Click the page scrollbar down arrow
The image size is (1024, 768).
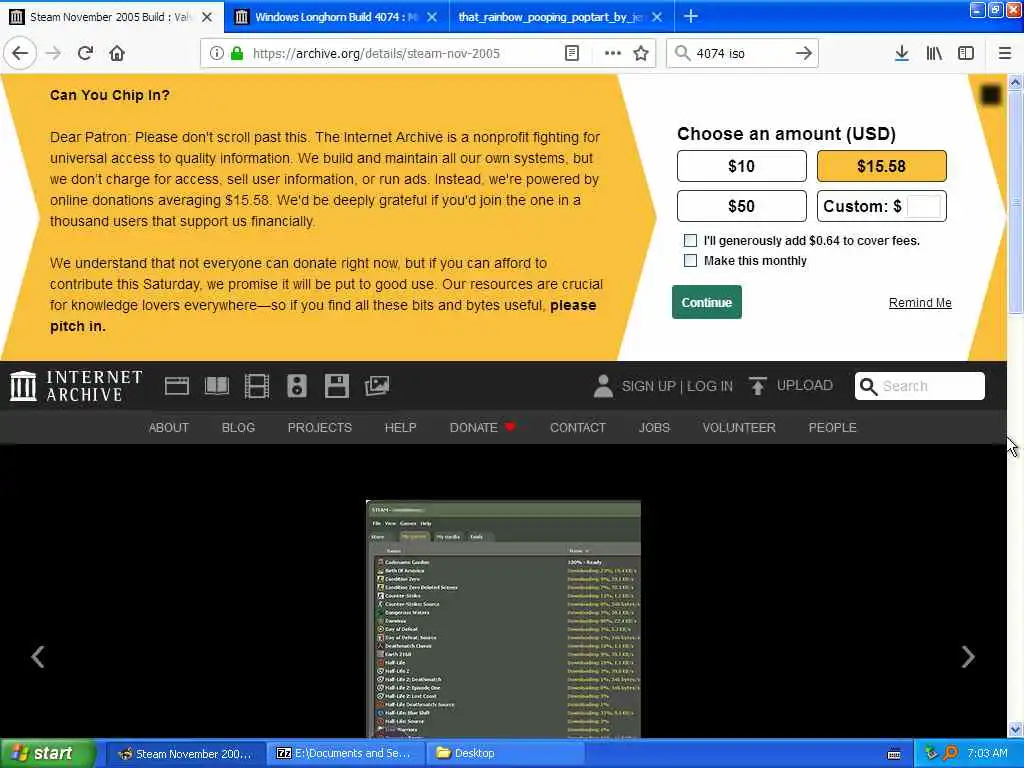[1015, 729]
